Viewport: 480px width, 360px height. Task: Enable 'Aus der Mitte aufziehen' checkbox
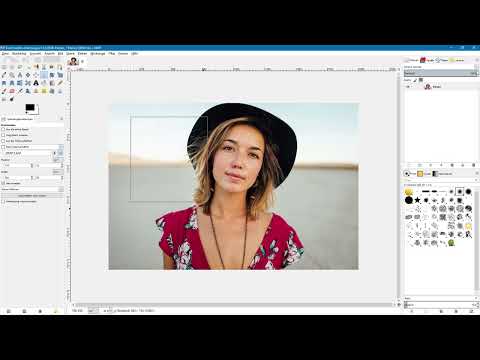(x=3, y=141)
